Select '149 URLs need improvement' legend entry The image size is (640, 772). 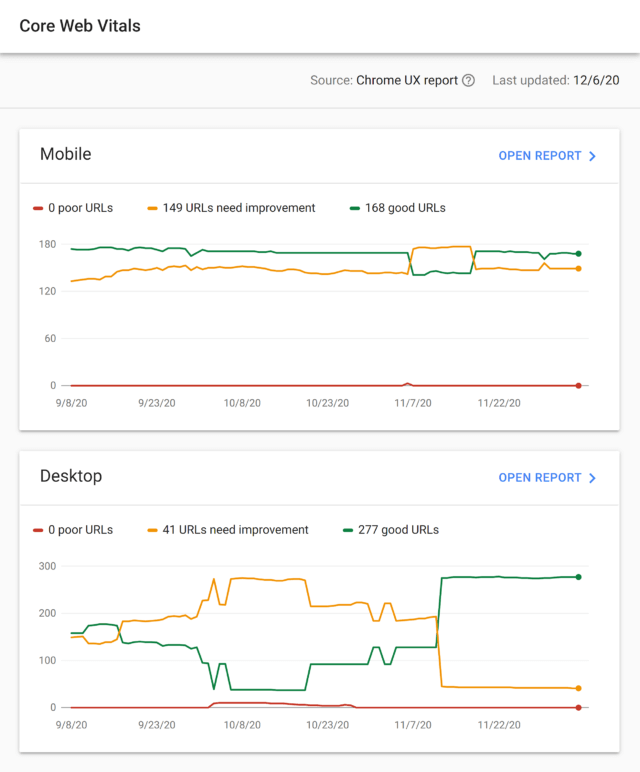231,208
